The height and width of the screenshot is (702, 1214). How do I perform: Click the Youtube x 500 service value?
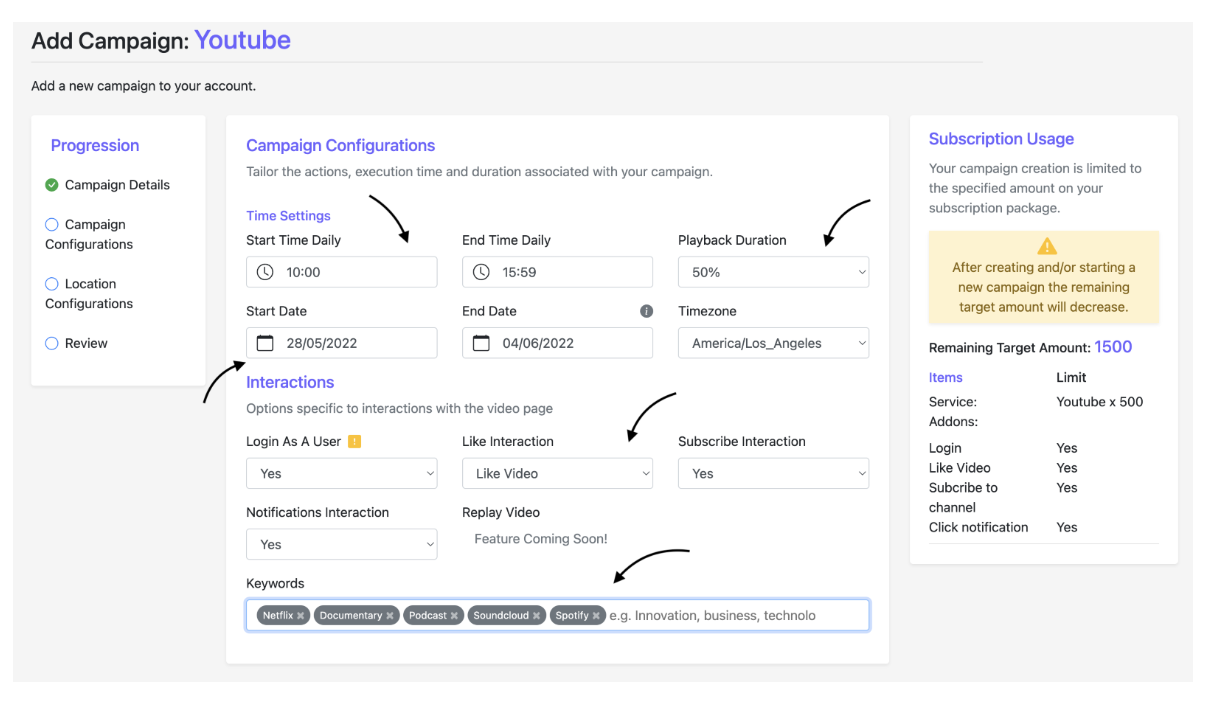tap(1100, 402)
